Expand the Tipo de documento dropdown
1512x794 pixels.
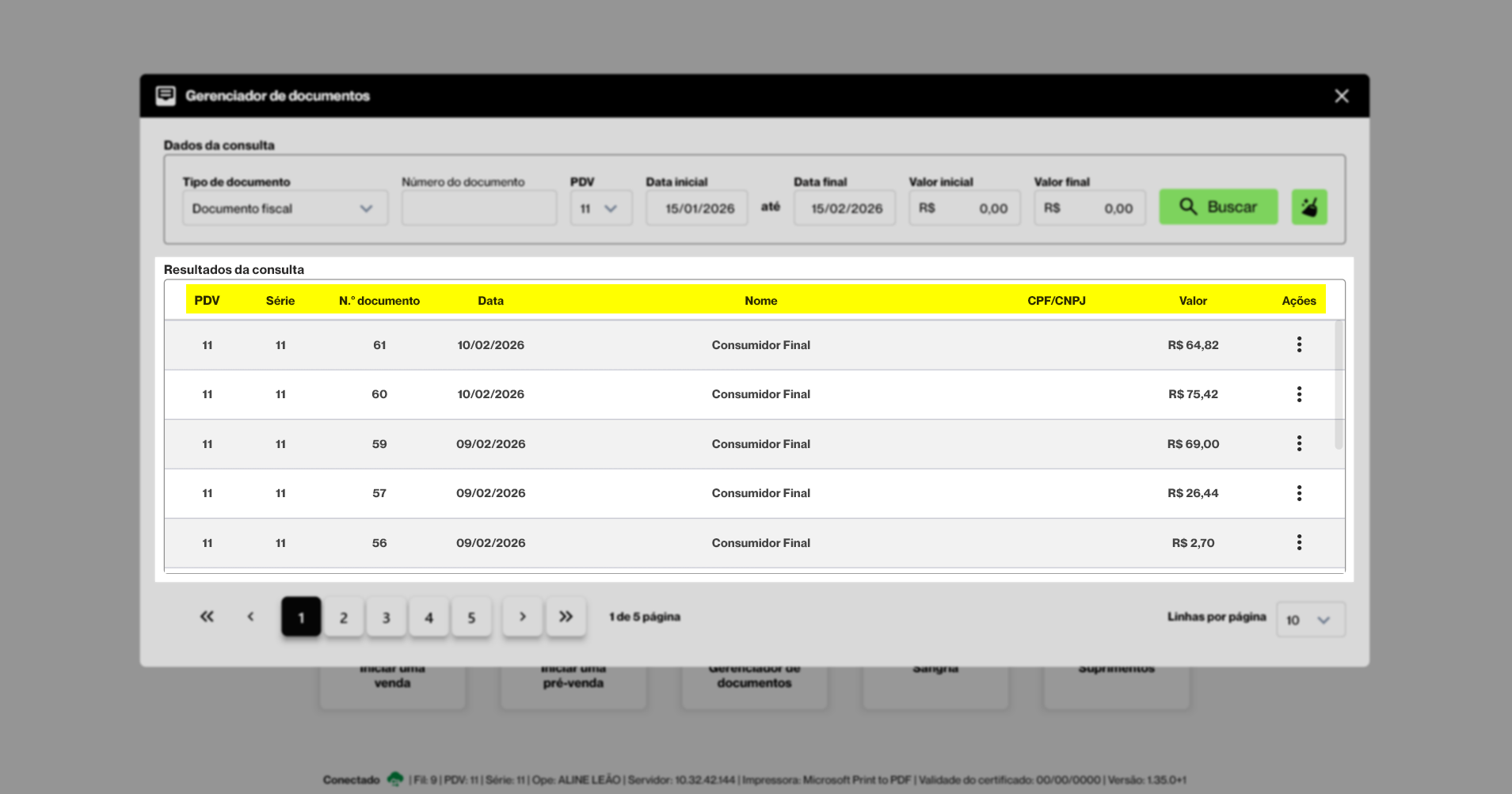pos(285,208)
